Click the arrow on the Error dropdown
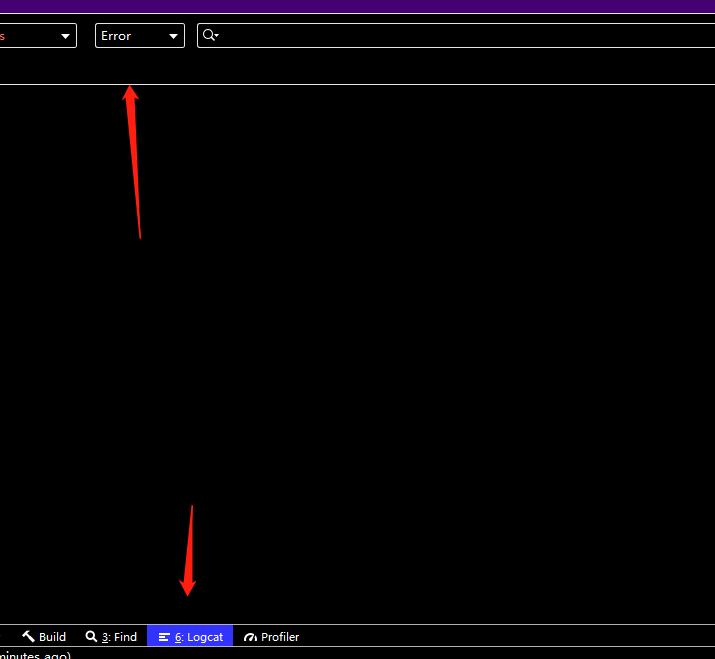 point(174,36)
